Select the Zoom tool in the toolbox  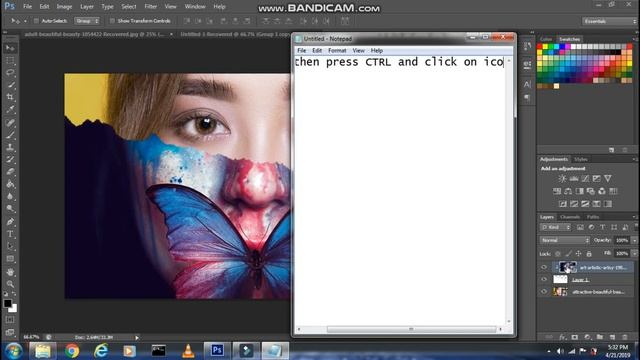tap(10, 284)
